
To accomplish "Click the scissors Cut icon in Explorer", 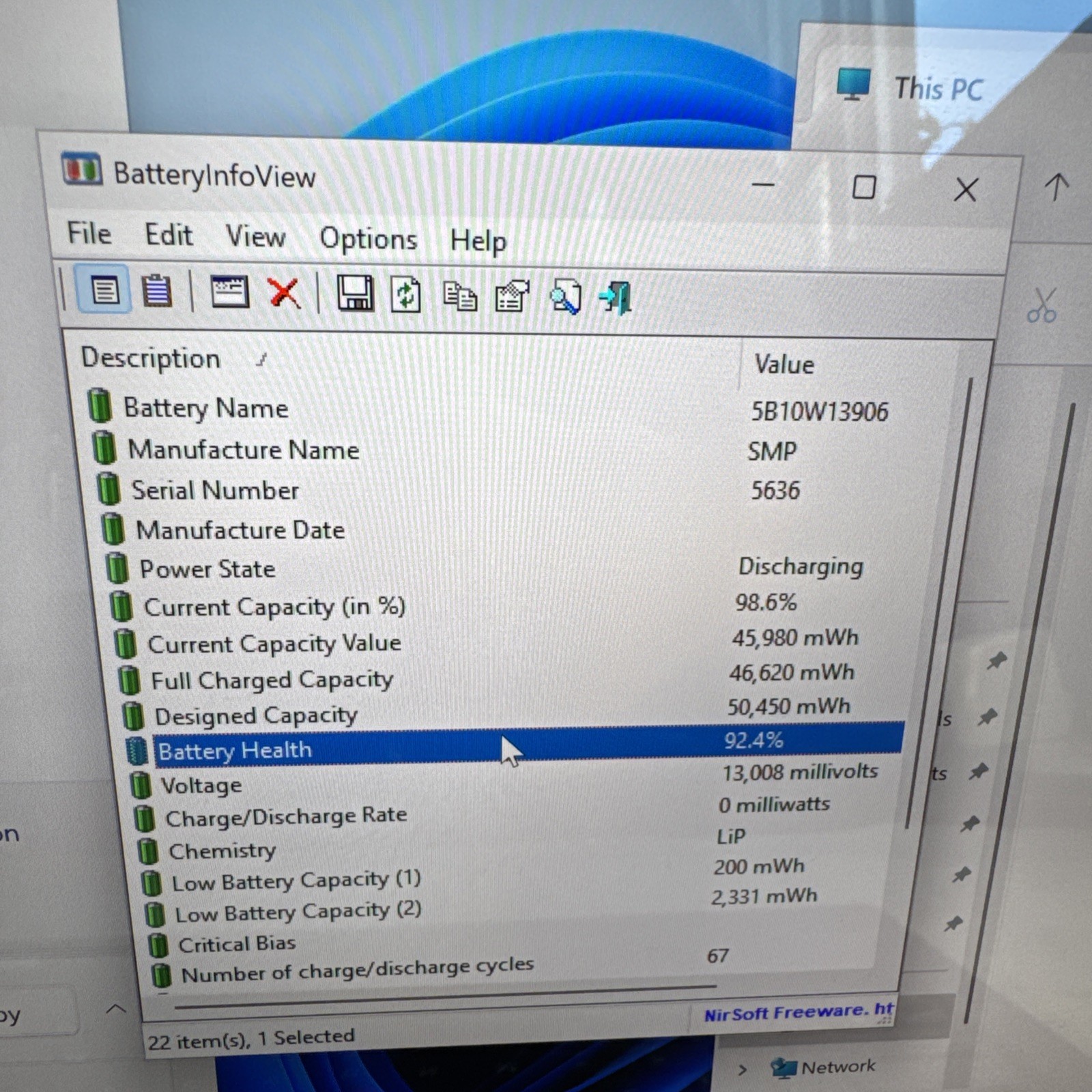I will [1041, 305].
